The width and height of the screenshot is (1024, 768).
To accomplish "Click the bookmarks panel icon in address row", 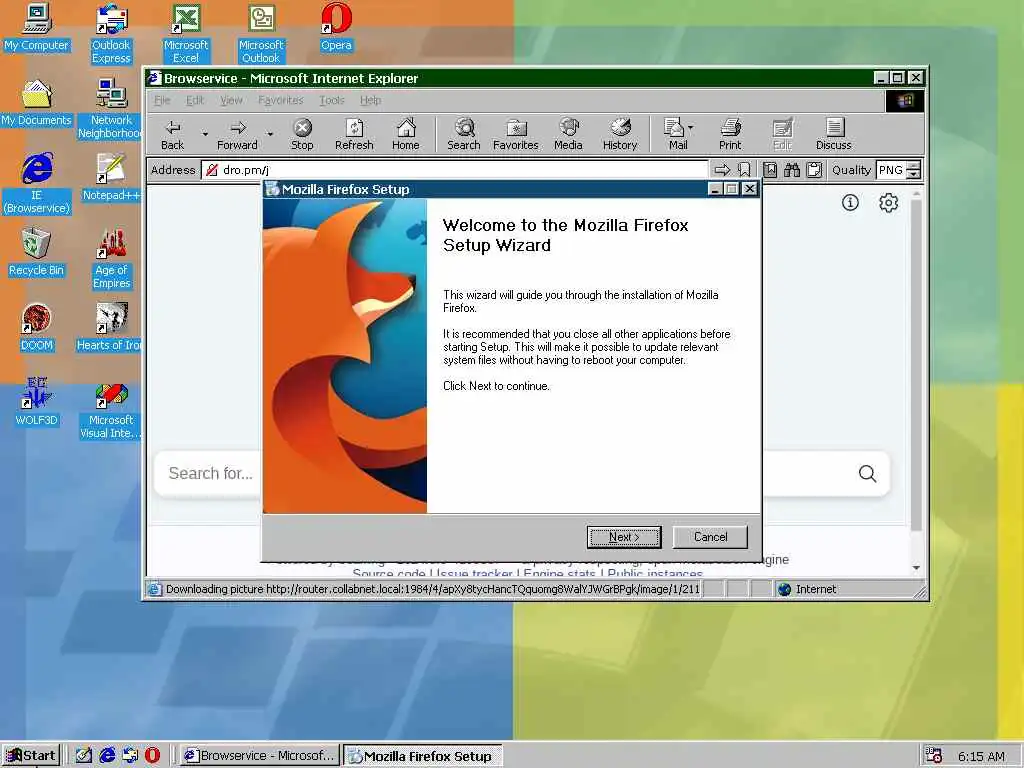I will pos(770,170).
